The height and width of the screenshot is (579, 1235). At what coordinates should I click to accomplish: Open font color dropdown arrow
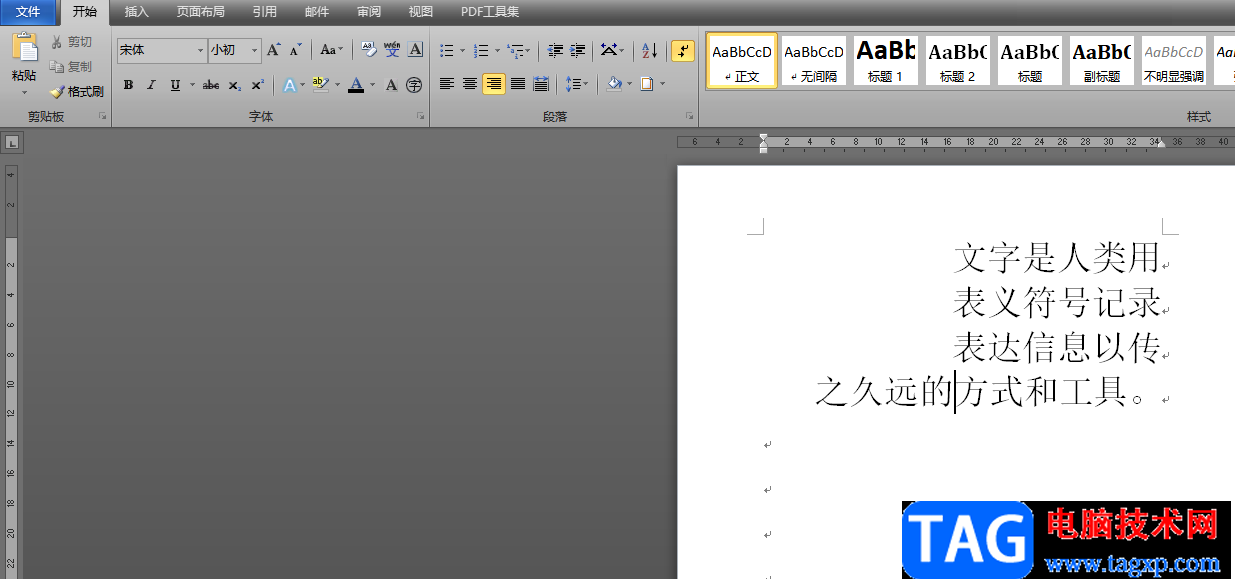tap(372, 85)
